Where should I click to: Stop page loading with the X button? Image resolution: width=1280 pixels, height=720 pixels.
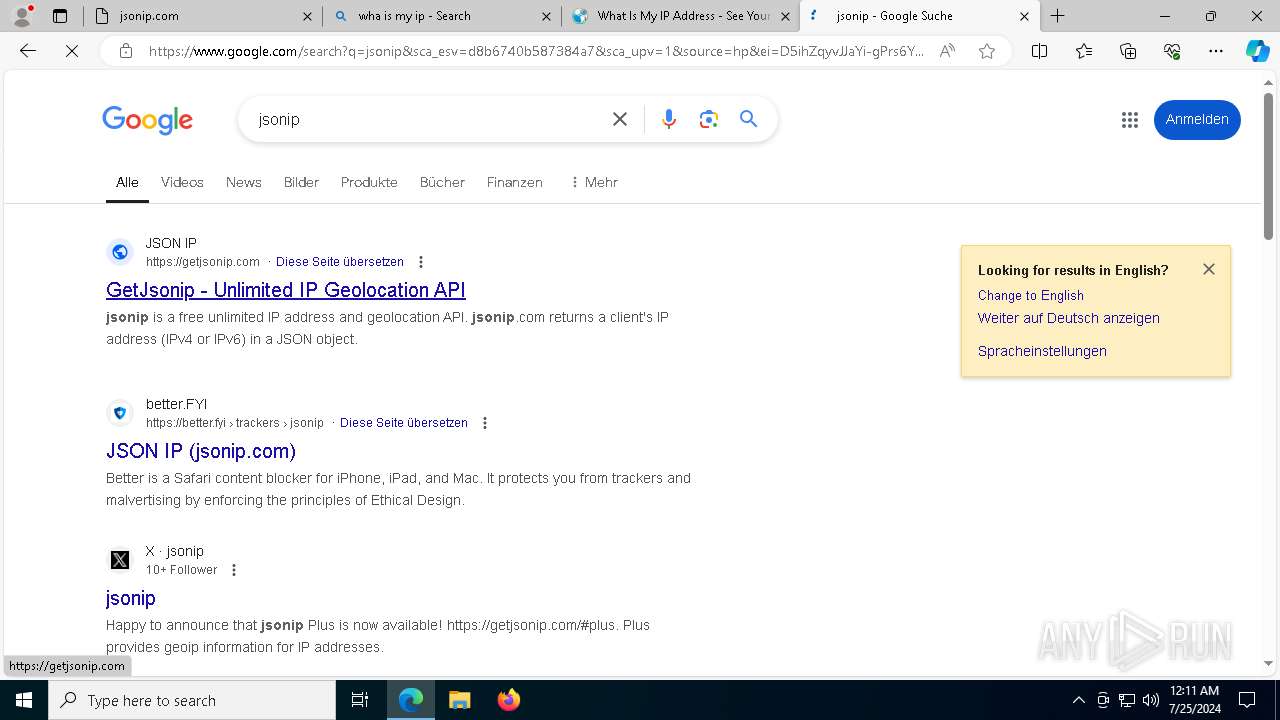point(72,51)
